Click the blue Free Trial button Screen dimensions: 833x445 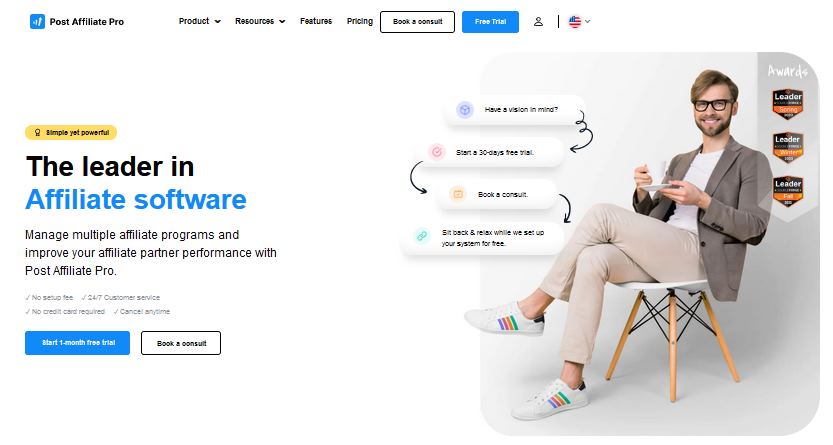coord(490,22)
